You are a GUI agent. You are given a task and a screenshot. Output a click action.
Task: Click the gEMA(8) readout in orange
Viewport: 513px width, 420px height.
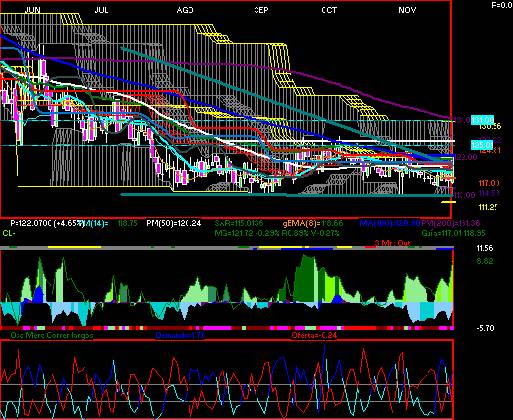coord(313,223)
